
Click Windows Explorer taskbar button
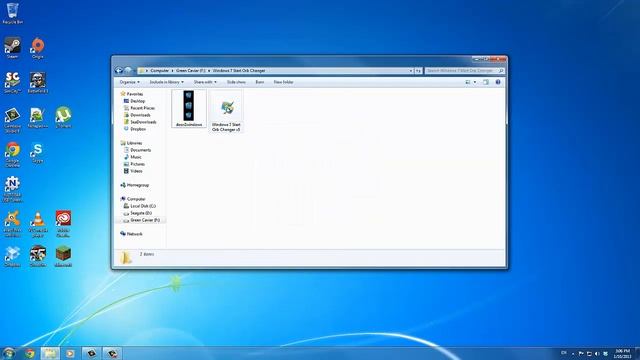[50, 353]
